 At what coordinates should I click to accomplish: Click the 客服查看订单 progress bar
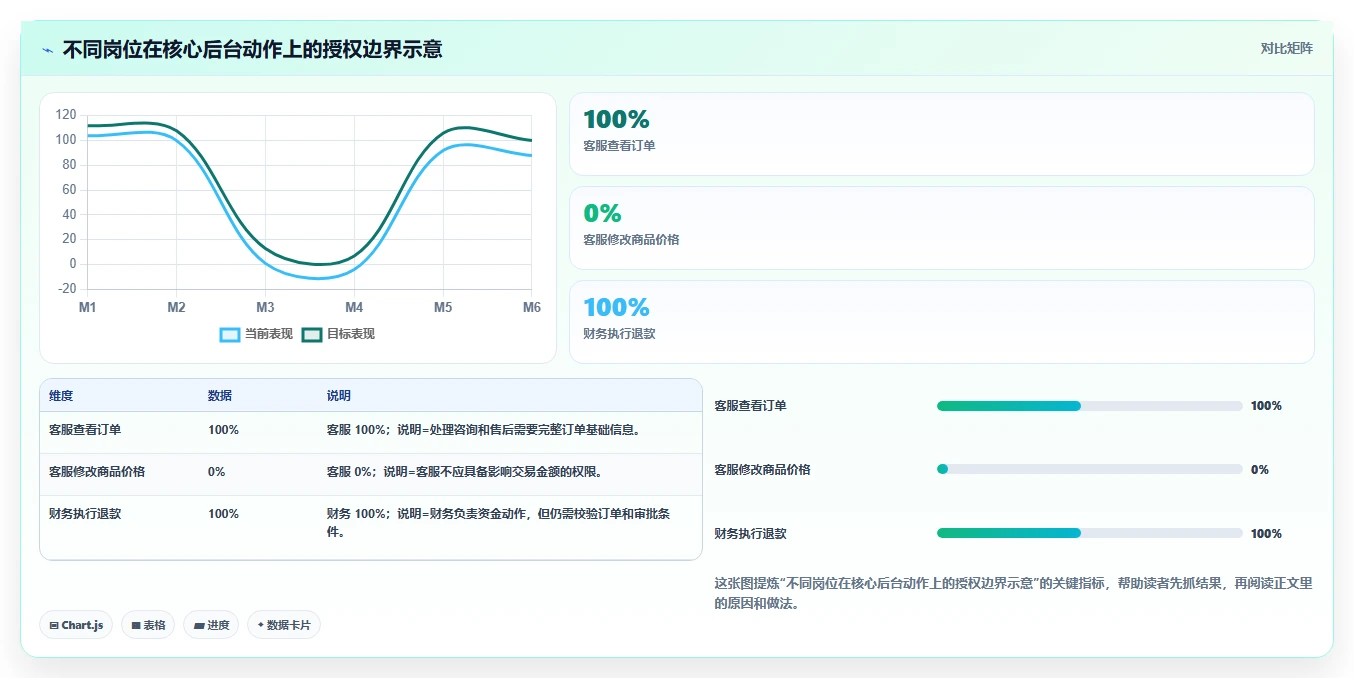tap(1090, 406)
